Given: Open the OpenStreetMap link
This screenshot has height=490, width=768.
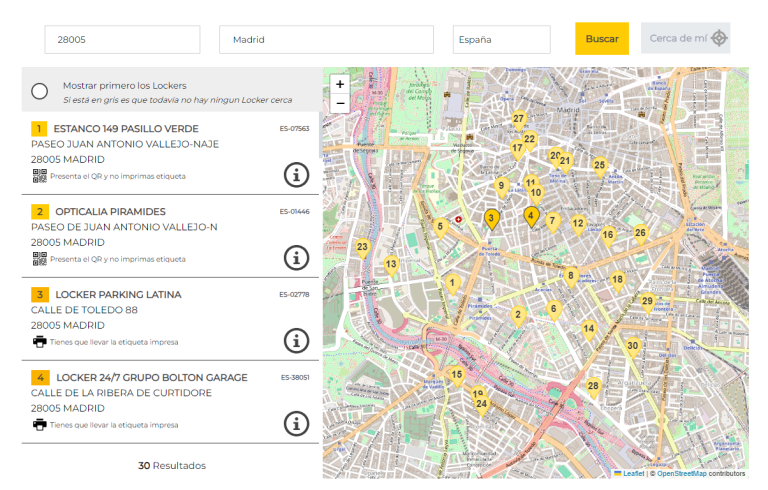Looking at the screenshot, I should click(x=681, y=473).
